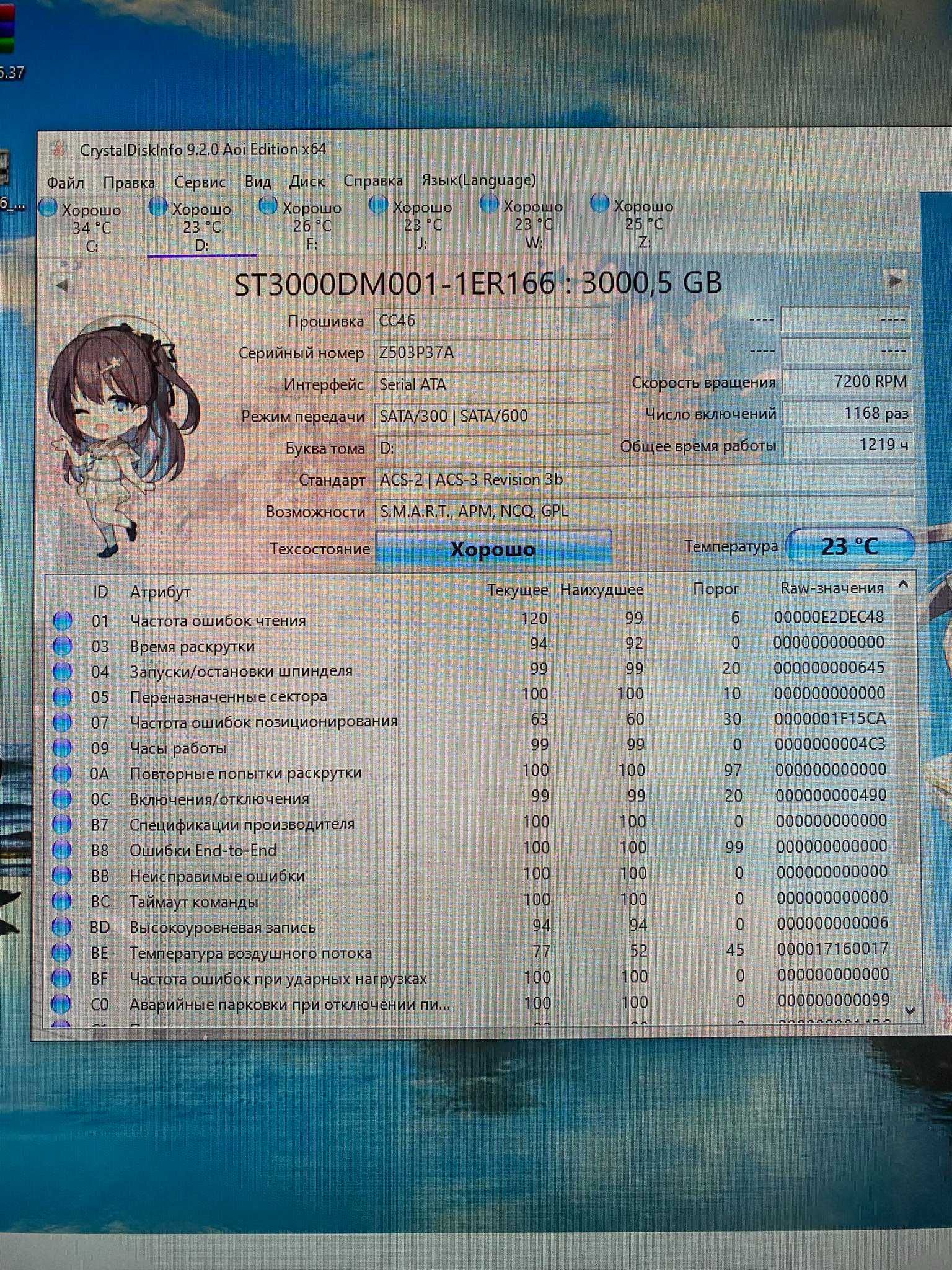This screenshot has height=1270, width=952.
Task: Click status icon for attribute 03 Время раскрутки
Action: (62, 646)
